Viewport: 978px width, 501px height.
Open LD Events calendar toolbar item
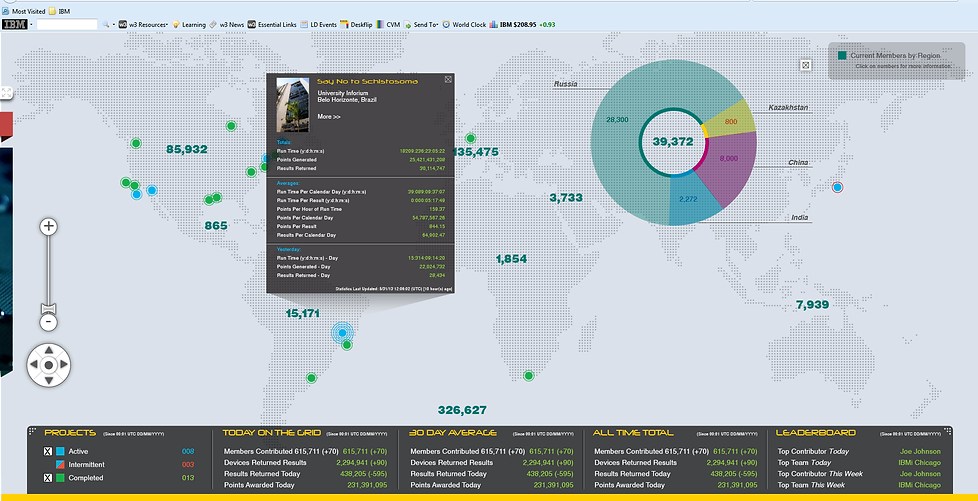[319, 24]
